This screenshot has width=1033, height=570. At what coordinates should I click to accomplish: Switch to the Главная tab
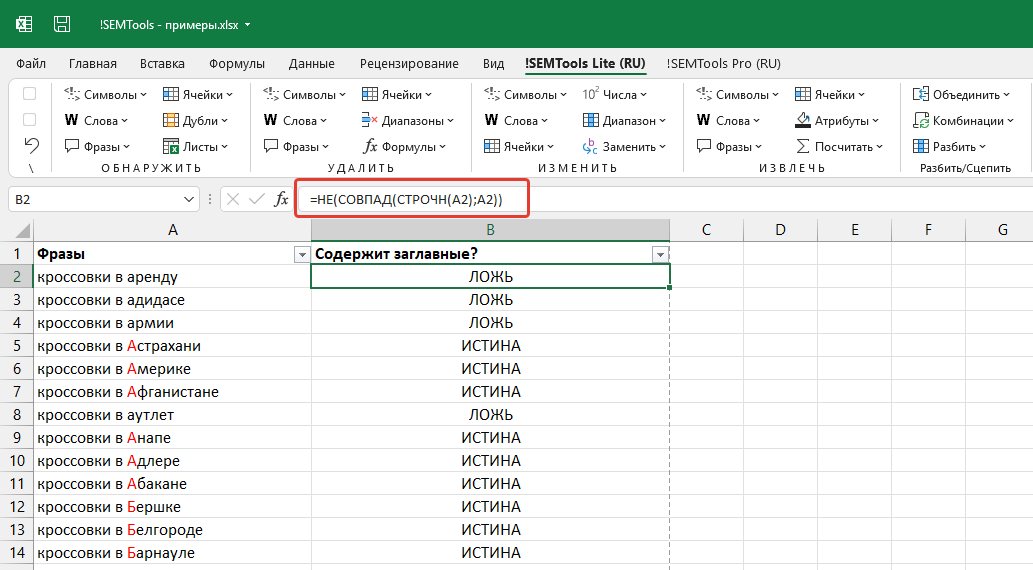click(x=93, y=63)
